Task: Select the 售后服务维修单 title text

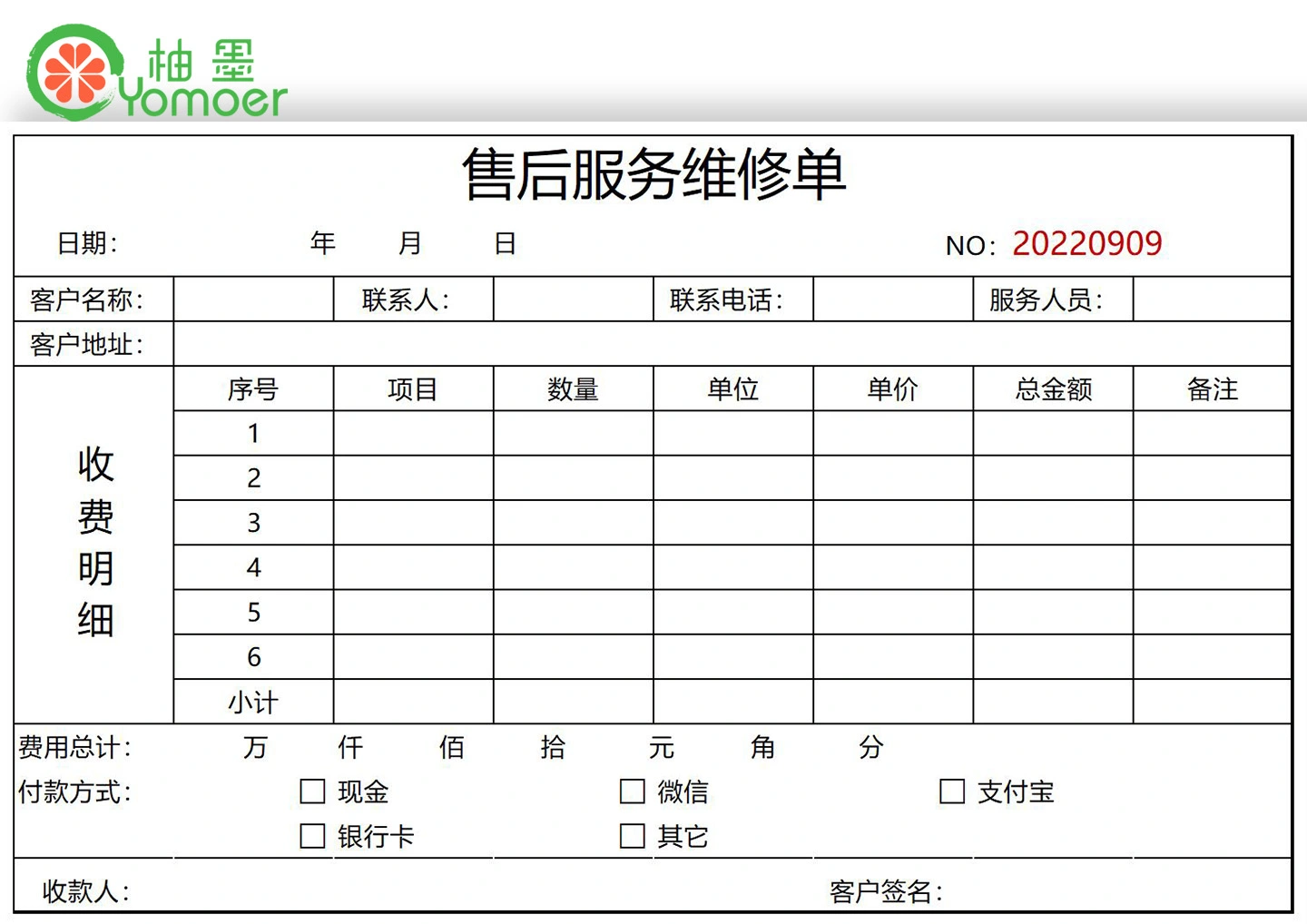Action: (653, 174)
